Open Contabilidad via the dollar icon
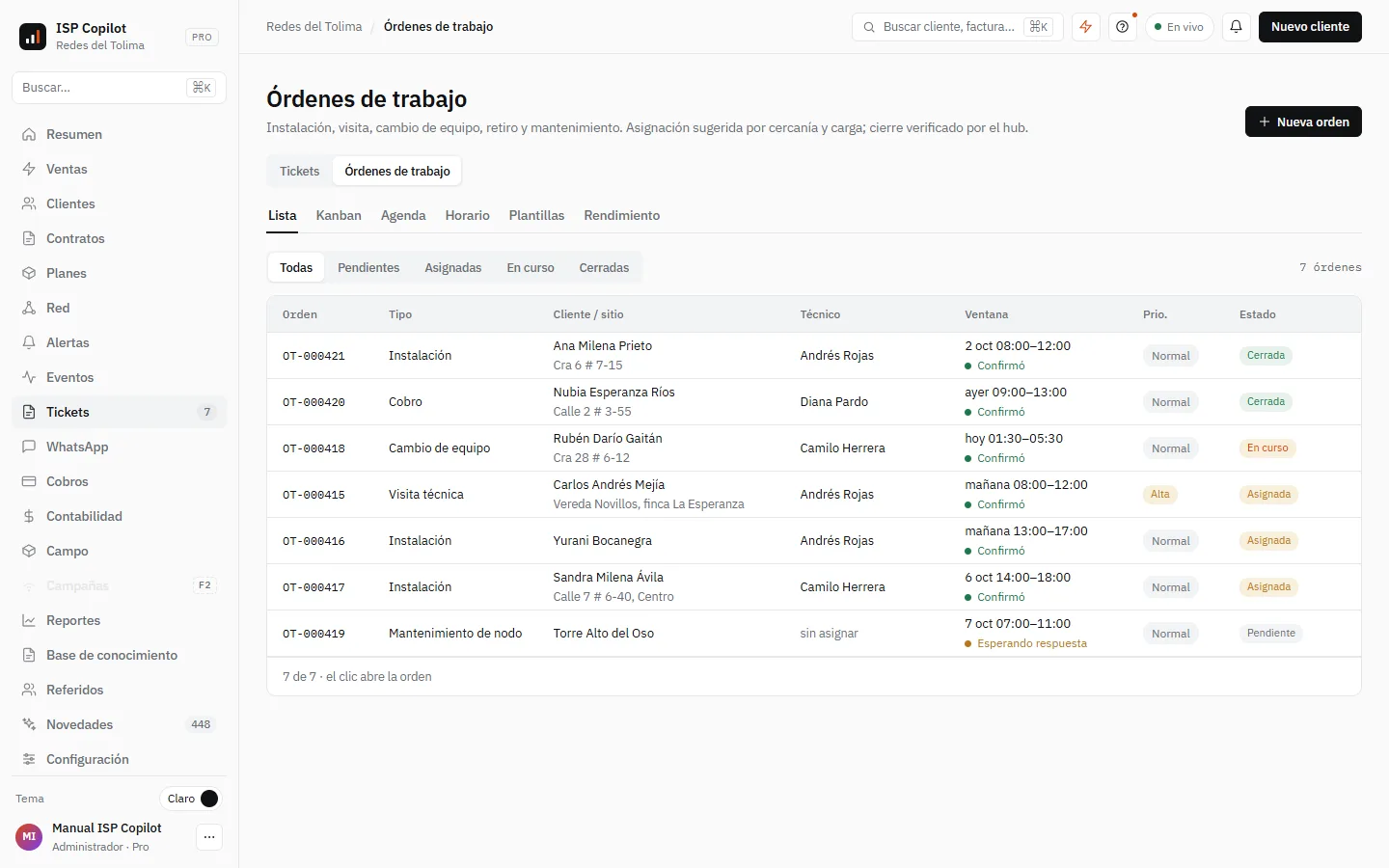Image resolution: width=1389 pixels, height=868 pixels. pos(29,516)
